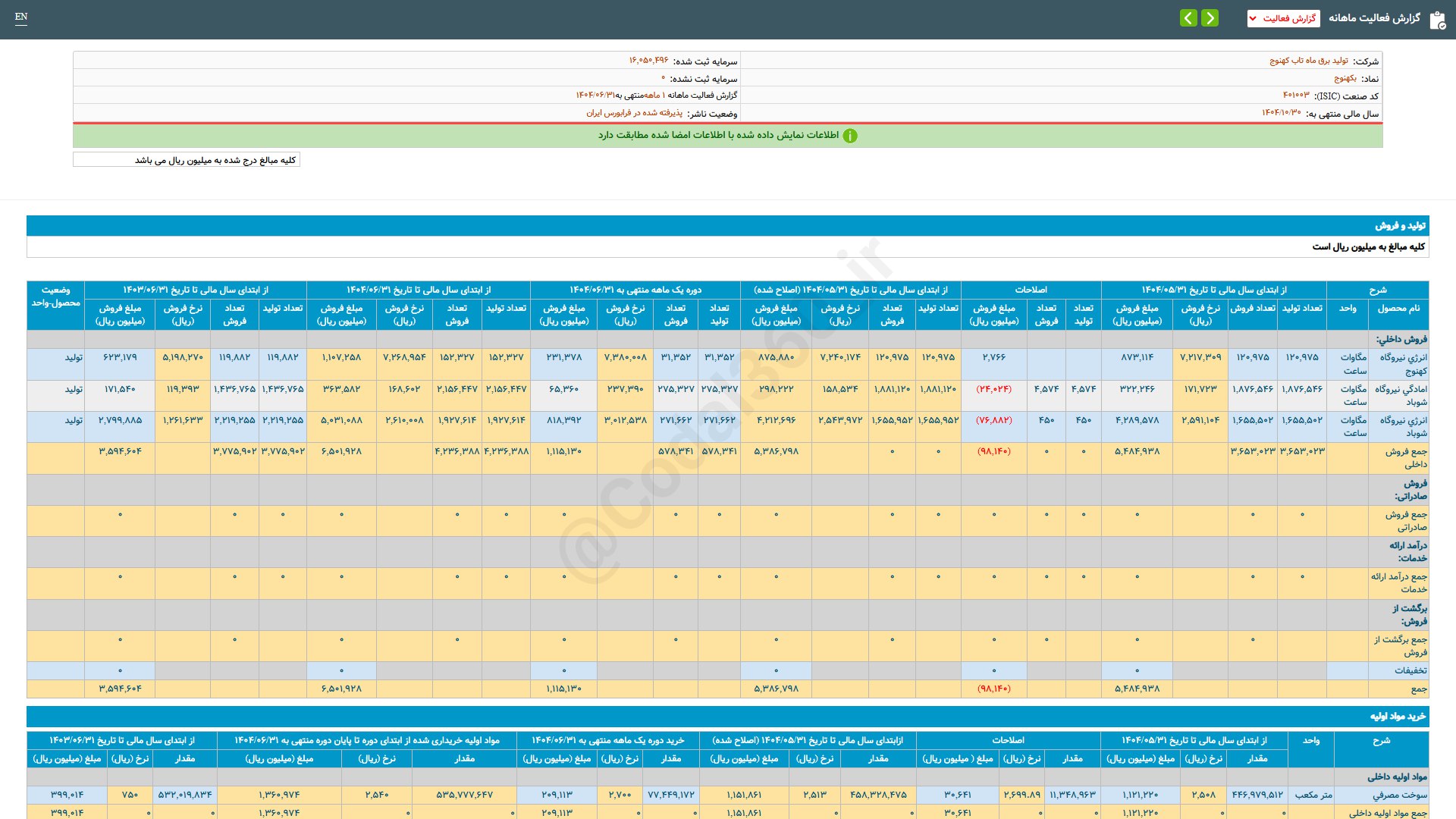Click the symbol value بکهنوج
Image resolution: width=1456 pixels, height=819 pixels.
1345,78
